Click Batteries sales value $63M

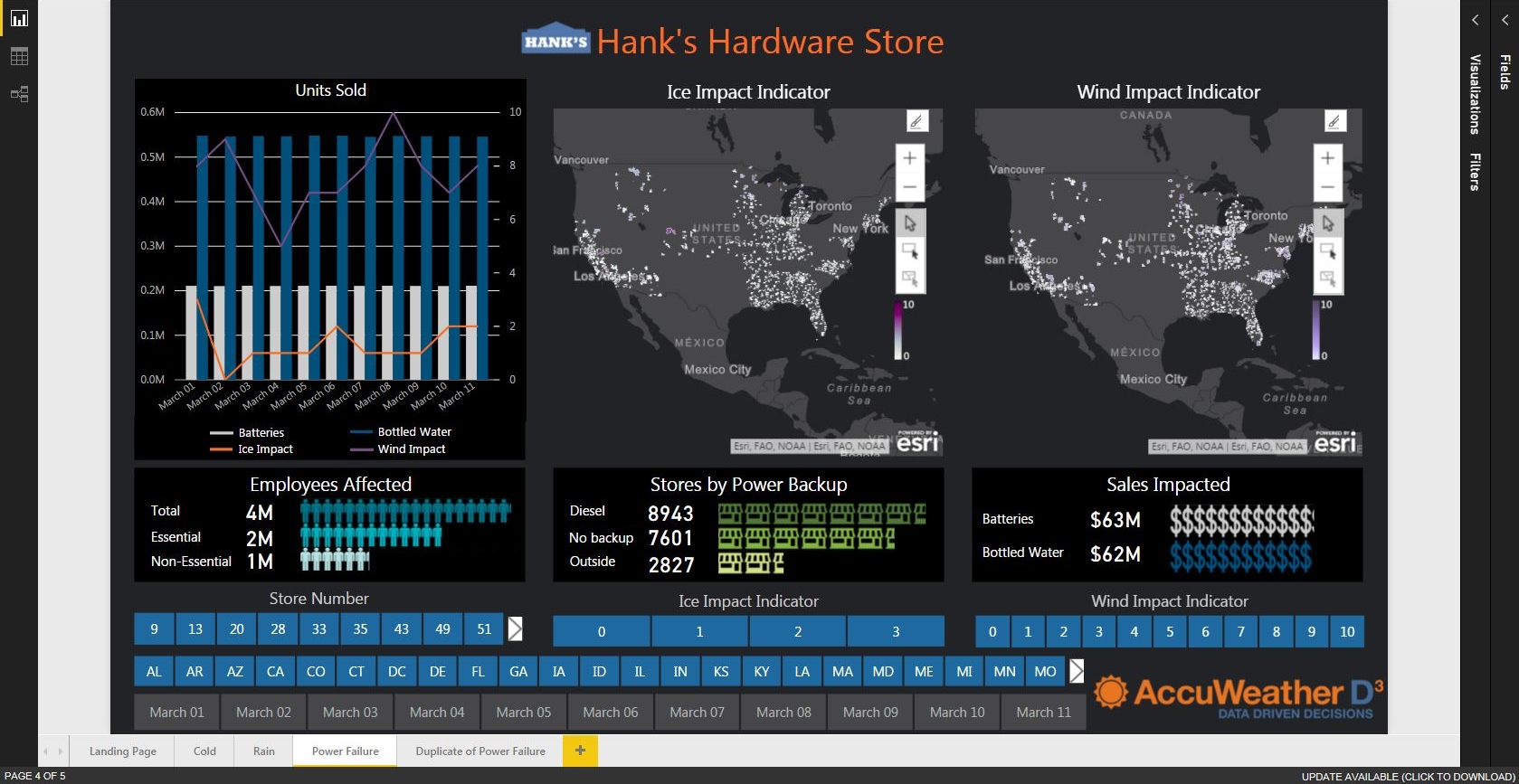point(1116,520)
